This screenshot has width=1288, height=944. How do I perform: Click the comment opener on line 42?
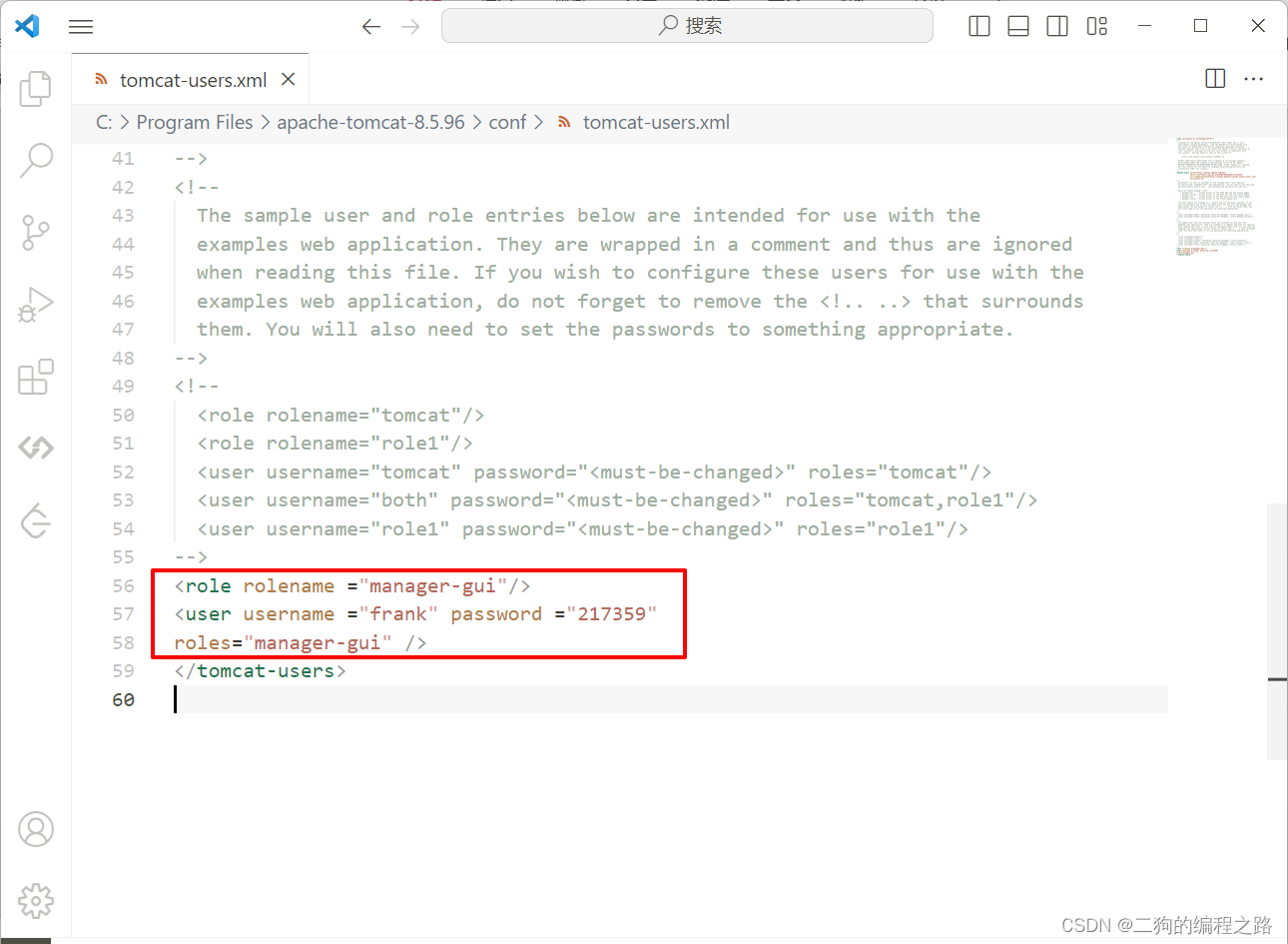click(x=197, y=187)
